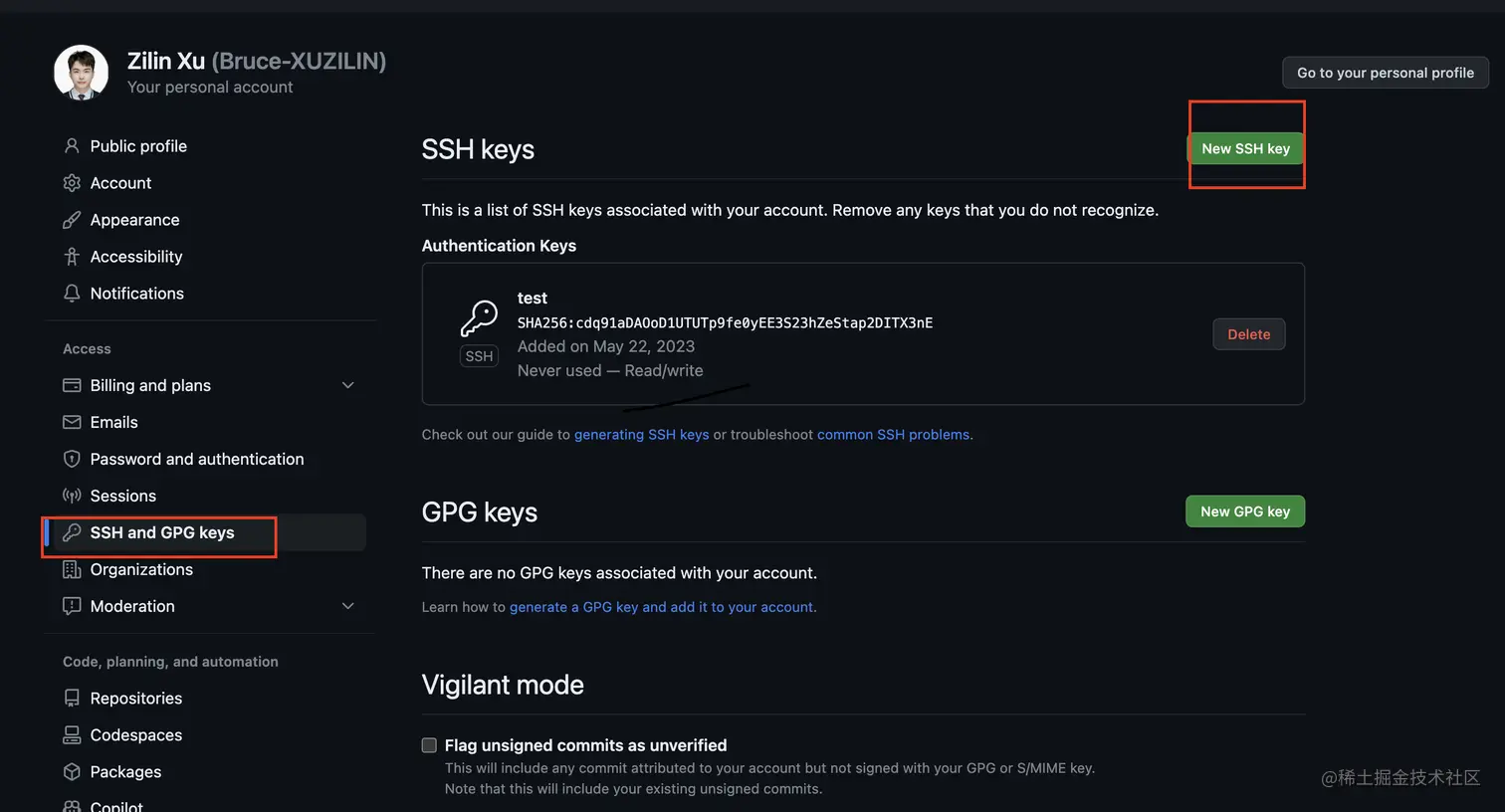Image resolution: width=1505 pixels, height=812 pixels.
Task: Click the Notifications bell icon
Action: tap(72, 294)
